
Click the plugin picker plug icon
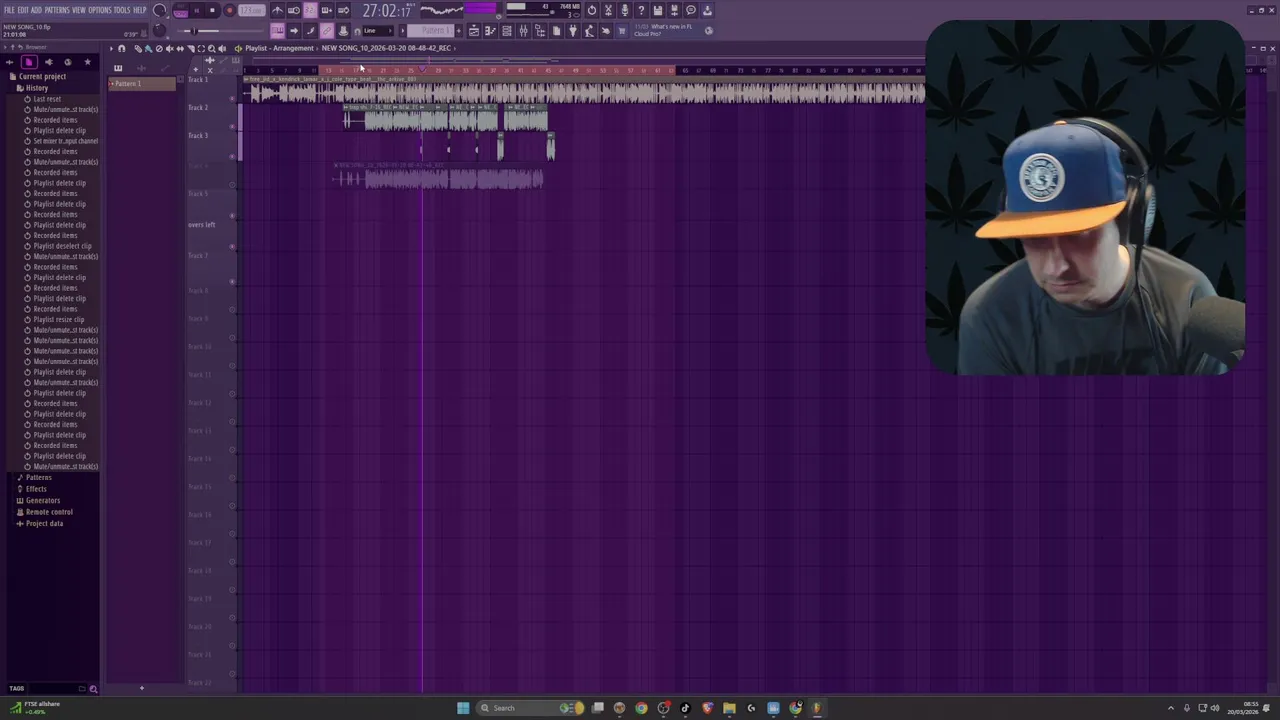(573, 31)
